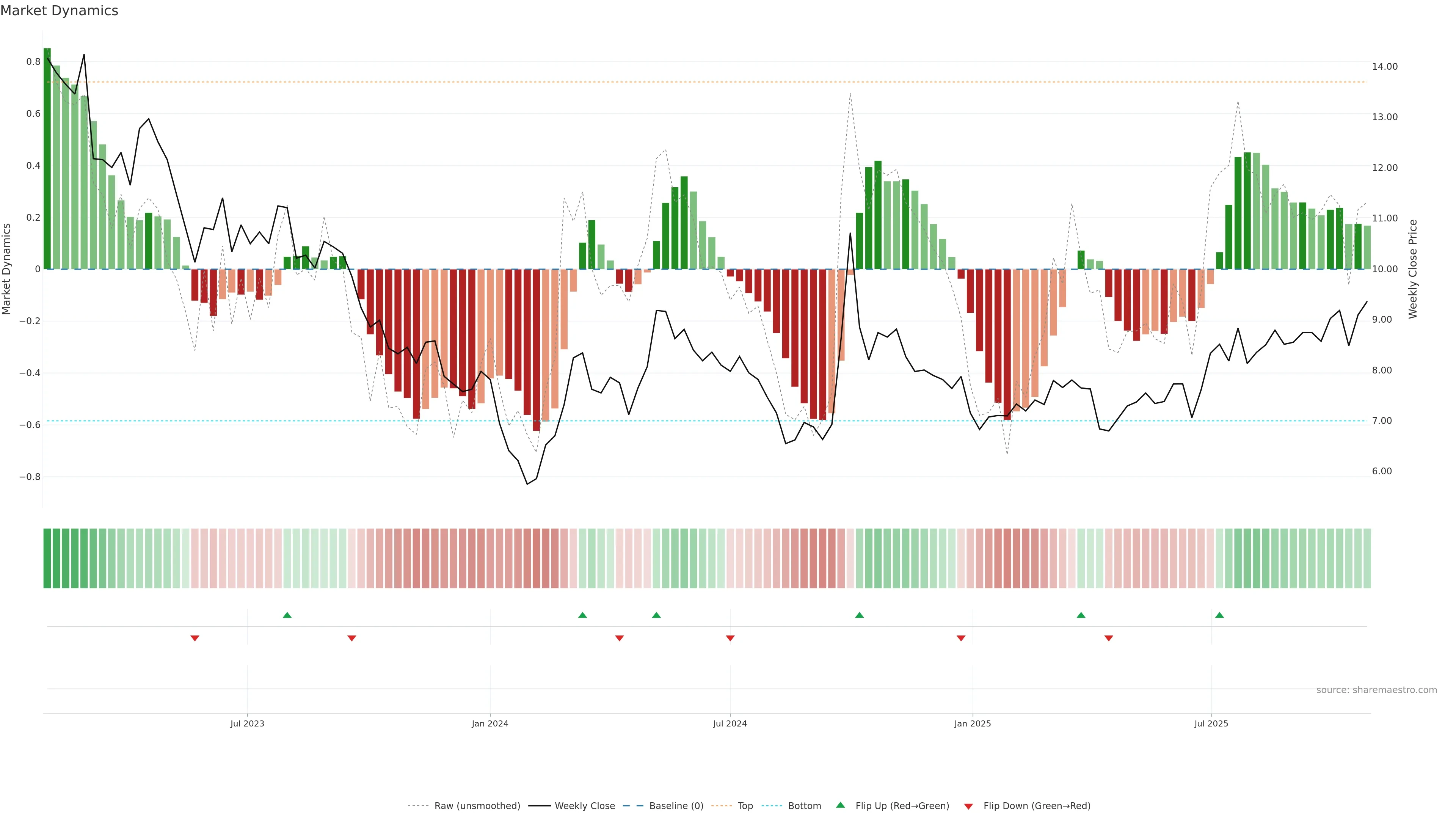The height and width of the screenshot is (819, 1456).
Task: Click the Flip Down red triangle legend icon
Action: point(968,806)
